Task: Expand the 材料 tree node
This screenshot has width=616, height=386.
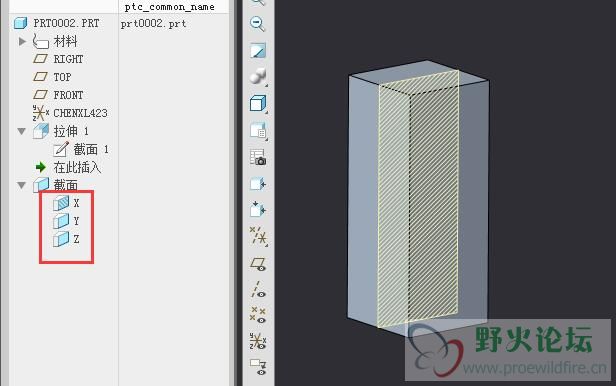Action: (x=22, y=41)
